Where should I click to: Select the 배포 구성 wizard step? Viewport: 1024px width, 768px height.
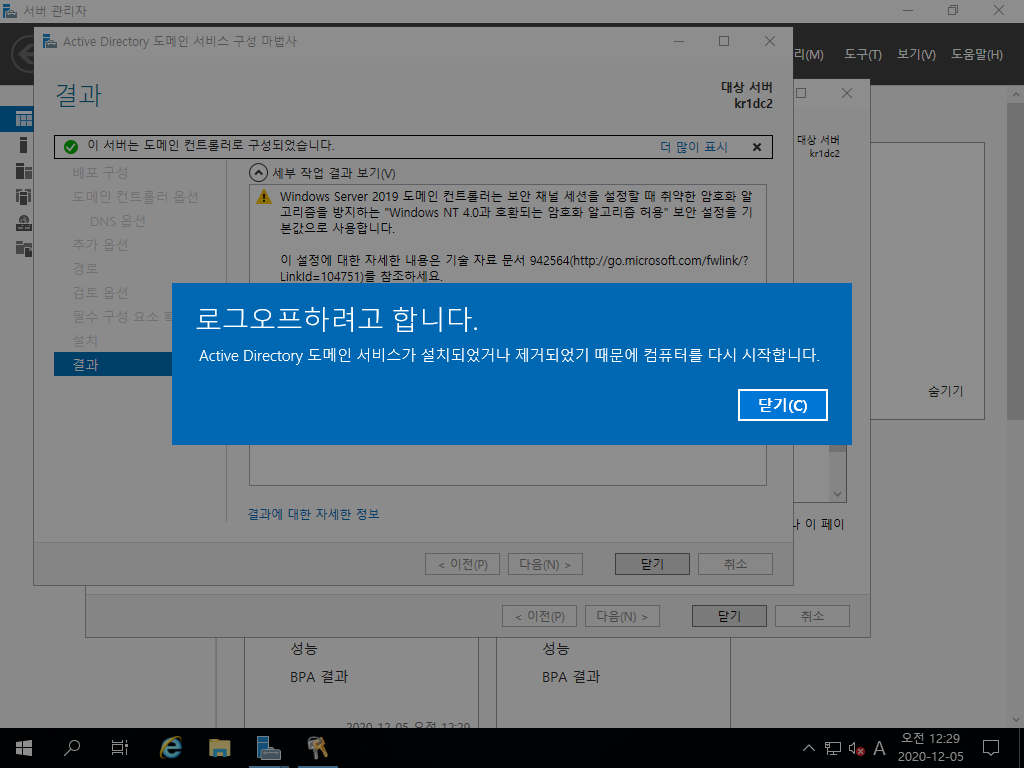pyautogui.click(x=100, y=172)
